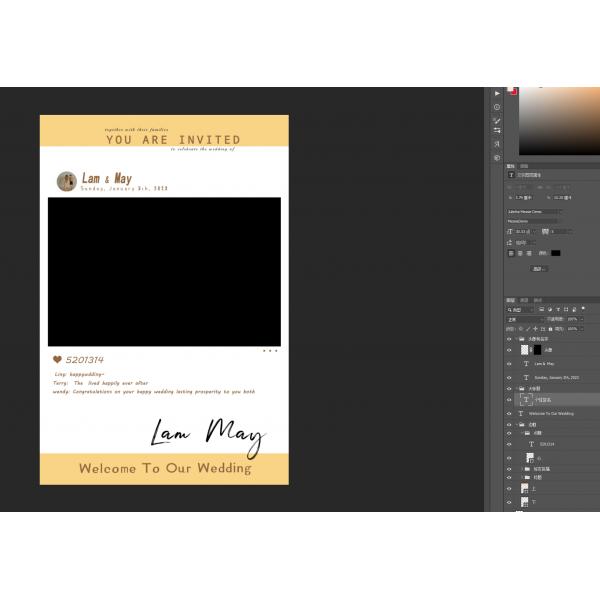The height and width of the screenshot is (600, 600).
Task: Select the Sunday, January 5th, 2023 text layer
Action: (556, 378)
